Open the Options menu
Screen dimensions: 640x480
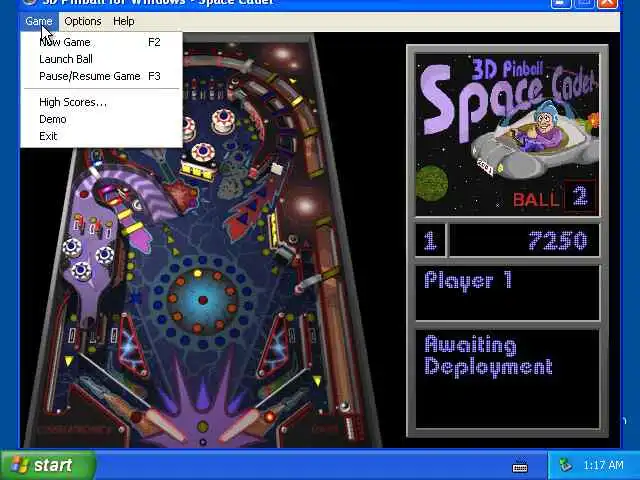(x=82, y=21)
